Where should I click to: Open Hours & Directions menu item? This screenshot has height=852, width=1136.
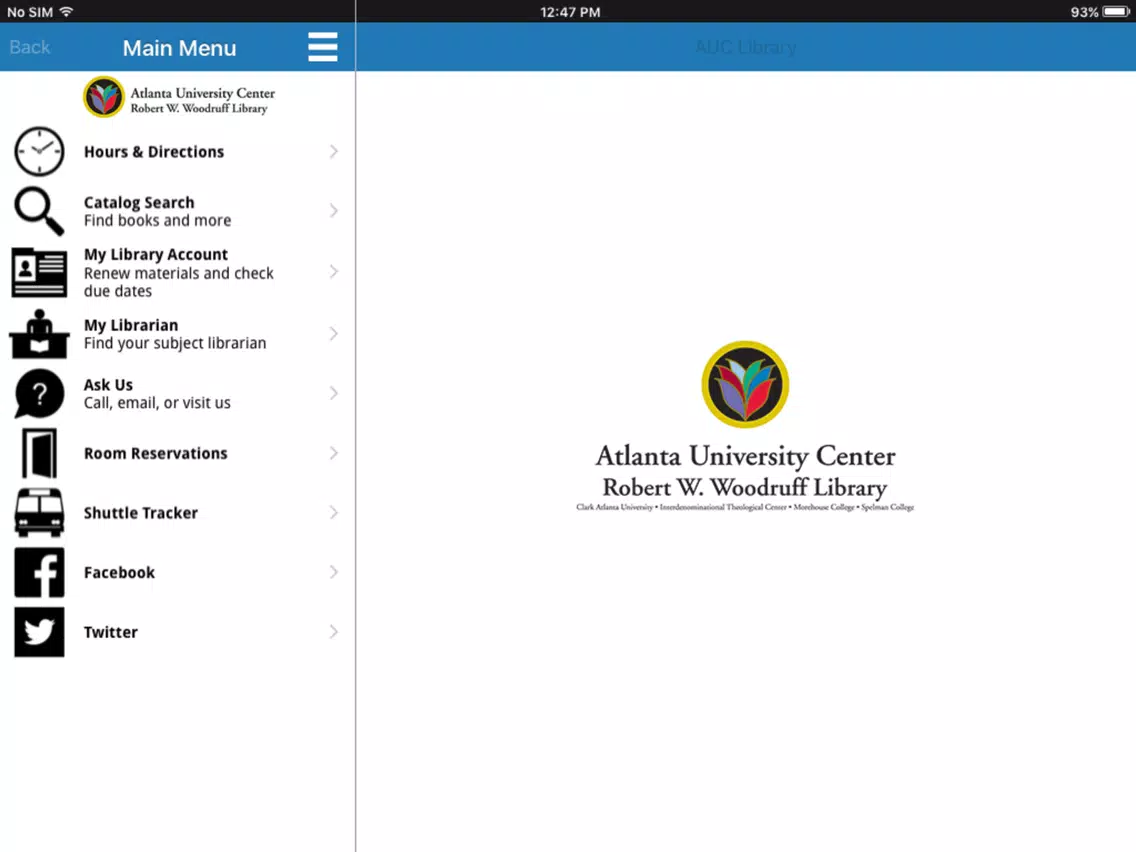[x=178, y=151]
